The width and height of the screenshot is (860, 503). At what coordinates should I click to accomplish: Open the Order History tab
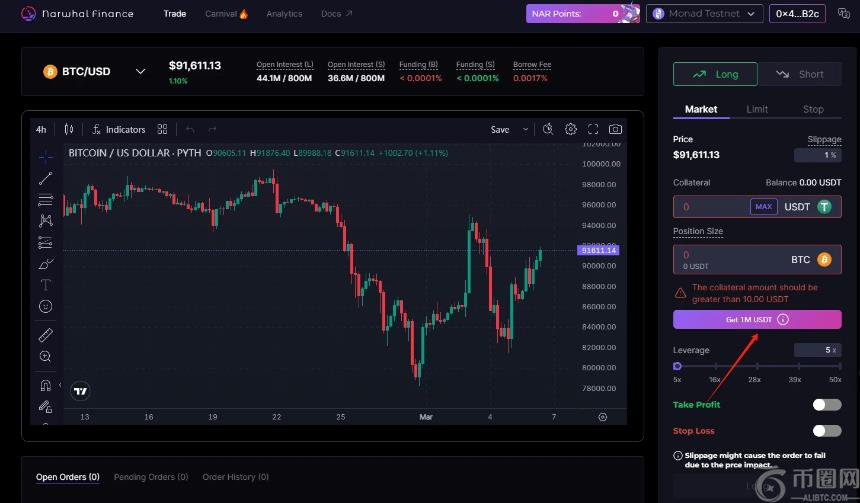coord(237,477)
